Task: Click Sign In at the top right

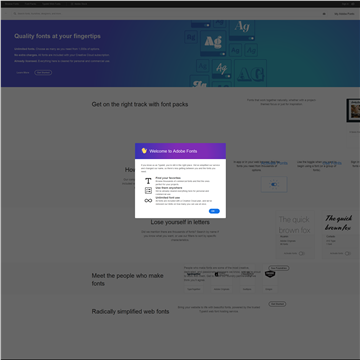Action: pos(346,4)
